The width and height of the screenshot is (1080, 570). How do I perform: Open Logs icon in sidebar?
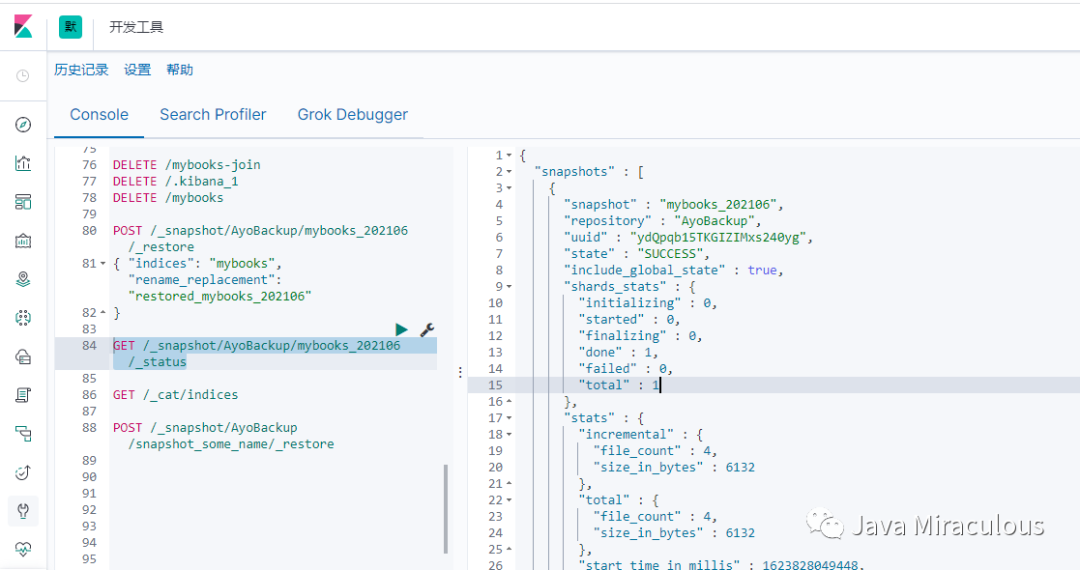point(23,395)
